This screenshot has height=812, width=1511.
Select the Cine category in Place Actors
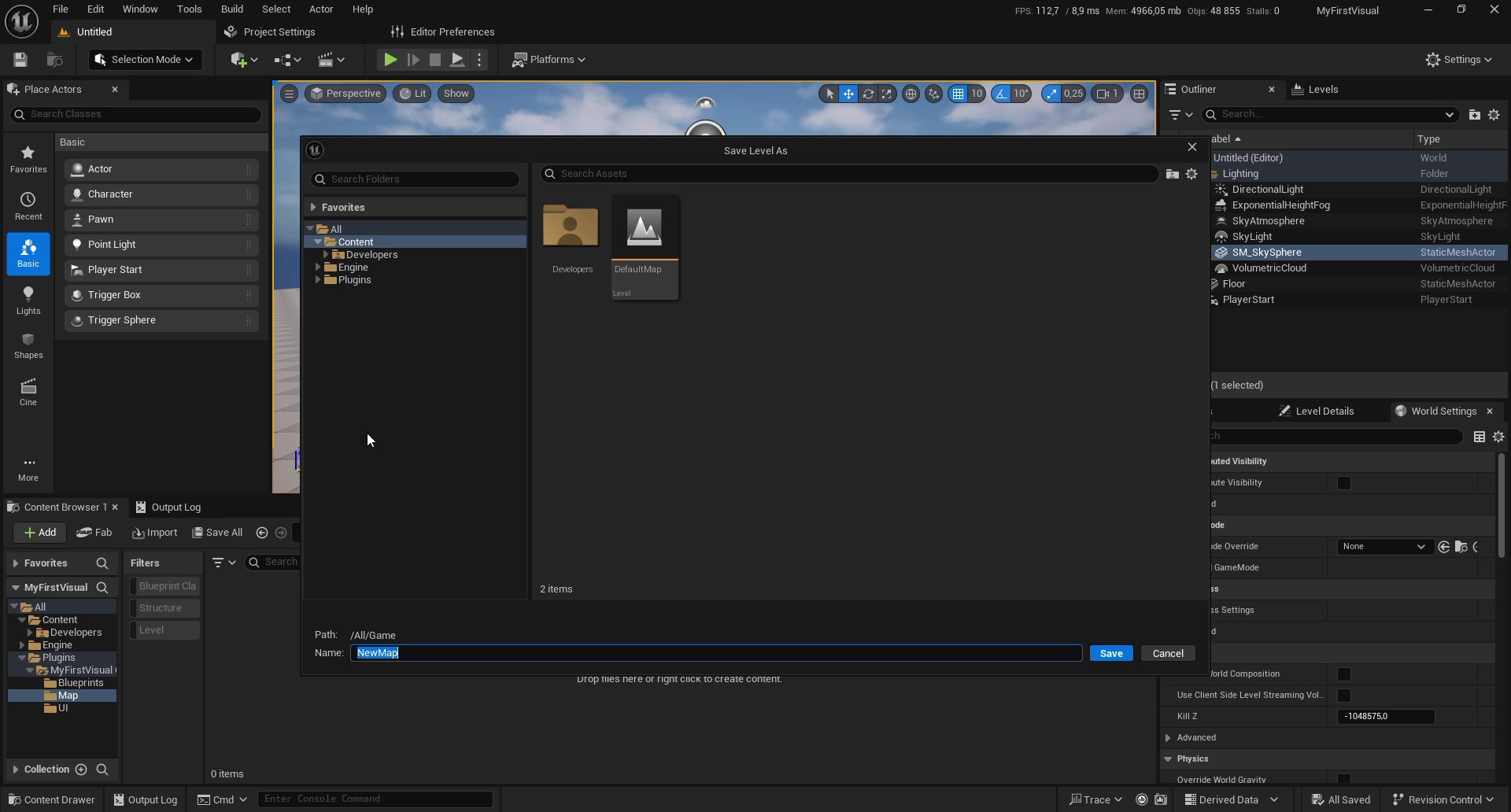28,392
